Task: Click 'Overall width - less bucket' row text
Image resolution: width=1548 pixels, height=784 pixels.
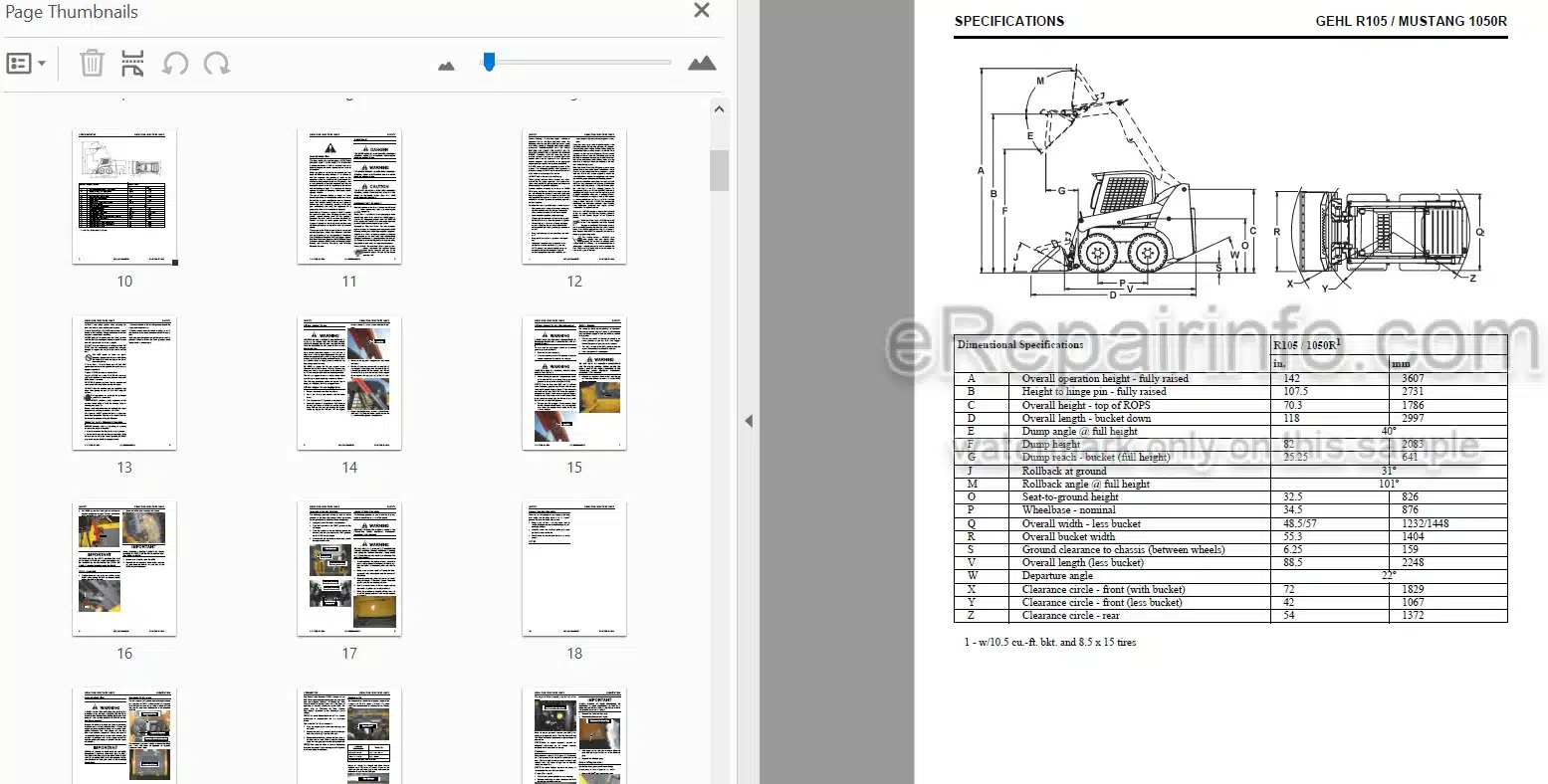Action: pyautogui.click(x=1081, y=523)
